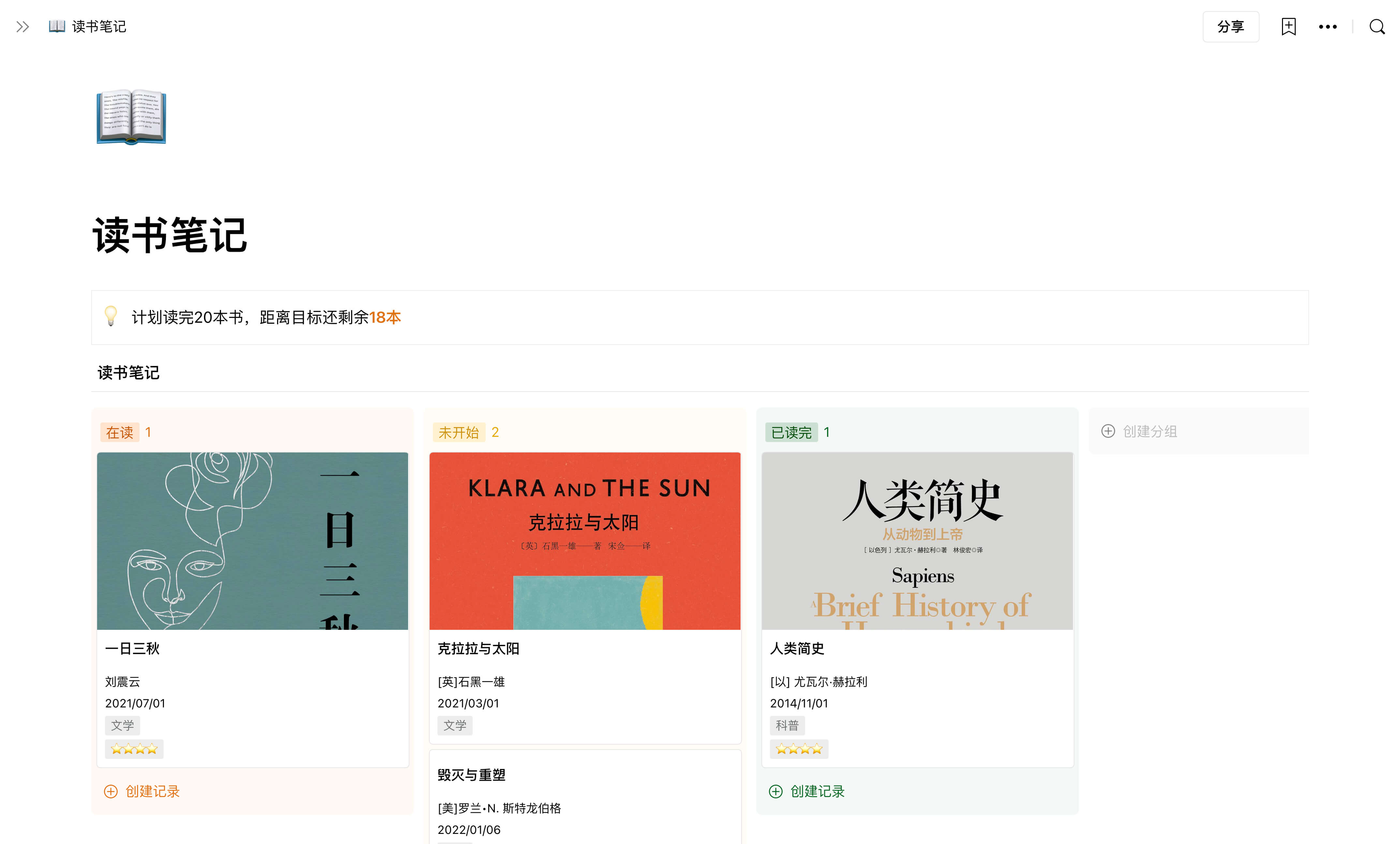The width and height of the screenshot is (1400, 844).
Task: Select the 读书笔记 board view tab
Action: (x=128, y=373)
